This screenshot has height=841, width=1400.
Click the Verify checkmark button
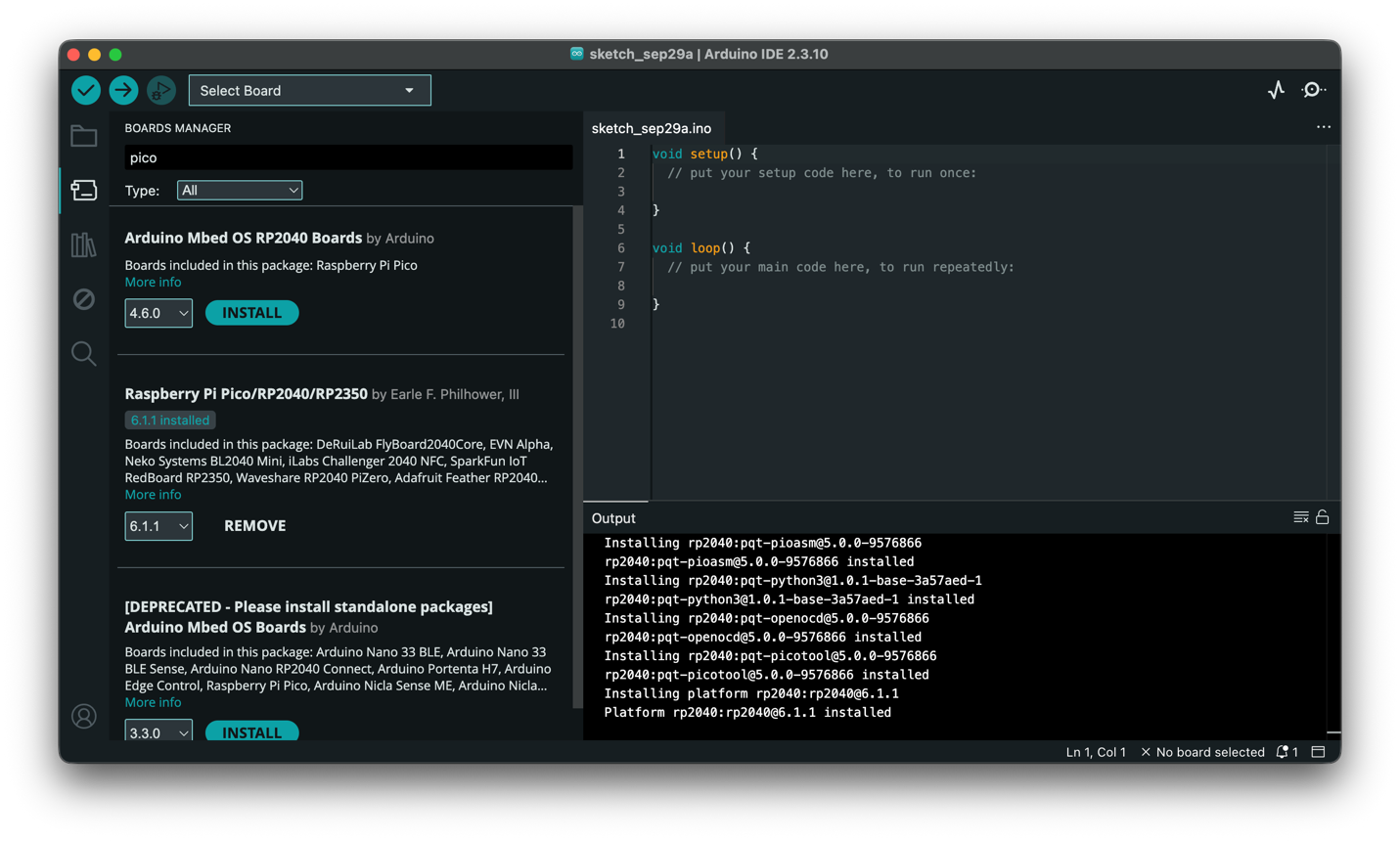[86, 90]
